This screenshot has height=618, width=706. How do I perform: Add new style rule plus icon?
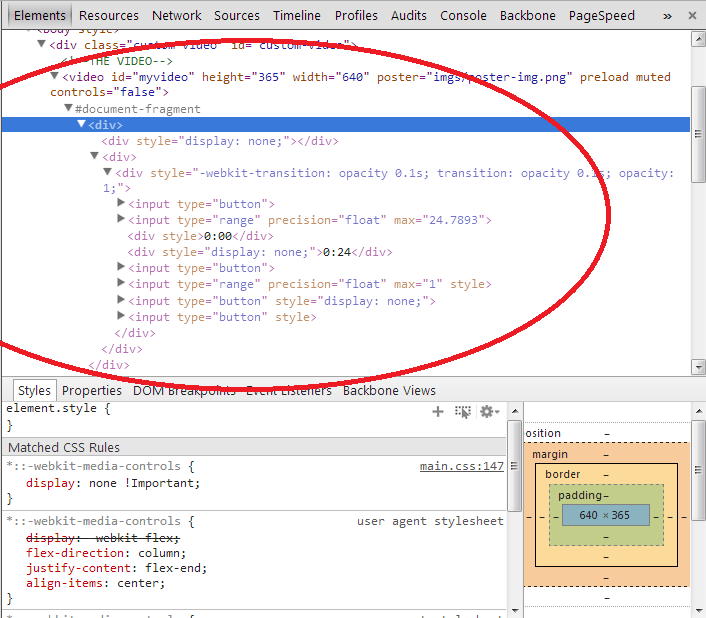(x=438, y=411)
